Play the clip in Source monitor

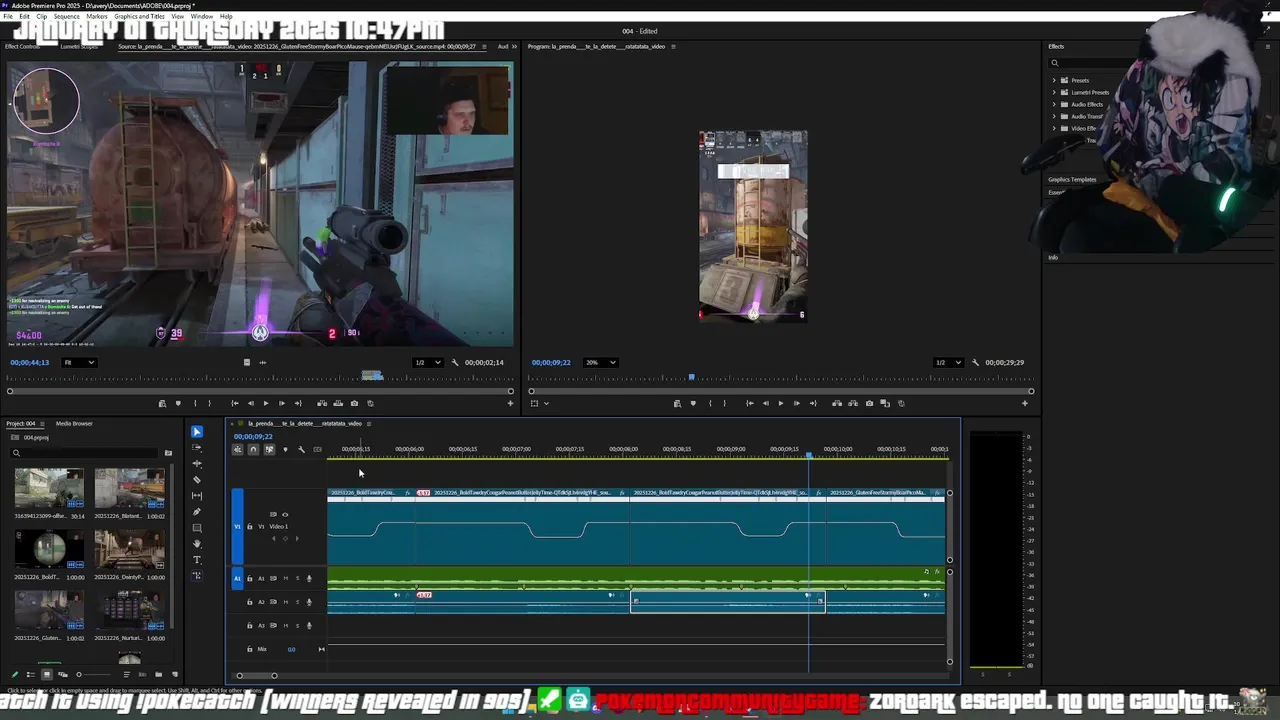click(265, 403)
